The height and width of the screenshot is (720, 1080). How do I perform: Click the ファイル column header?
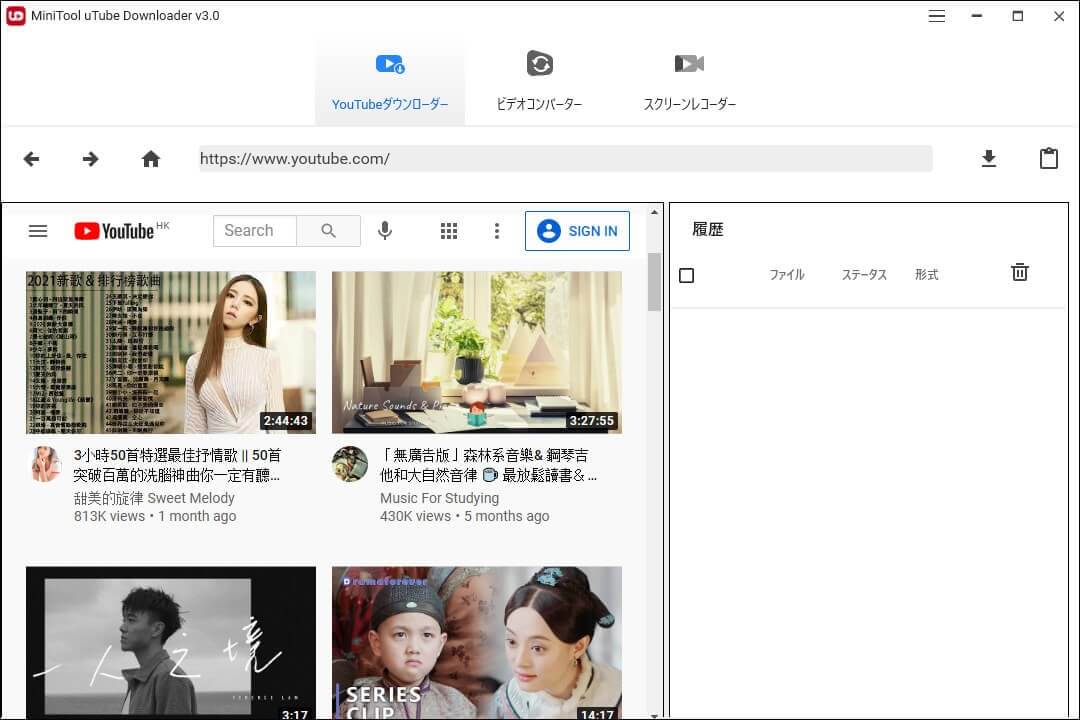[x=787, y=275]
